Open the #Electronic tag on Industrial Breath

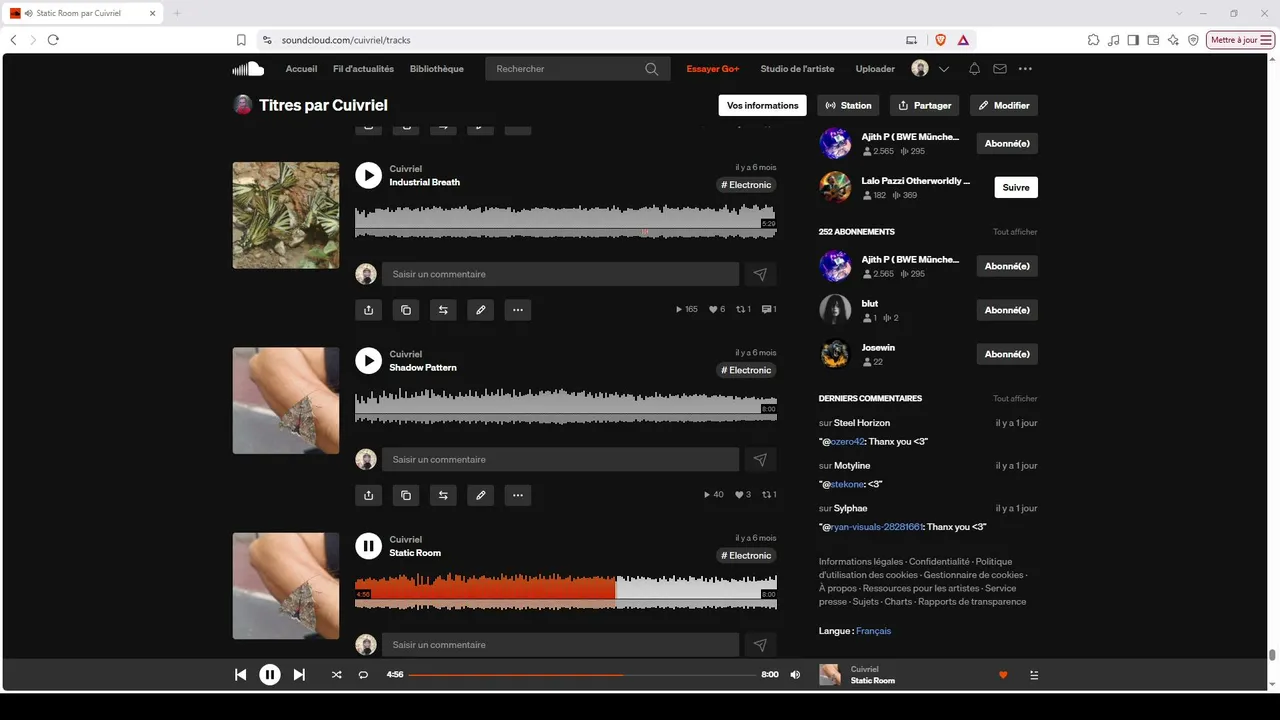(x=747, y=185)
